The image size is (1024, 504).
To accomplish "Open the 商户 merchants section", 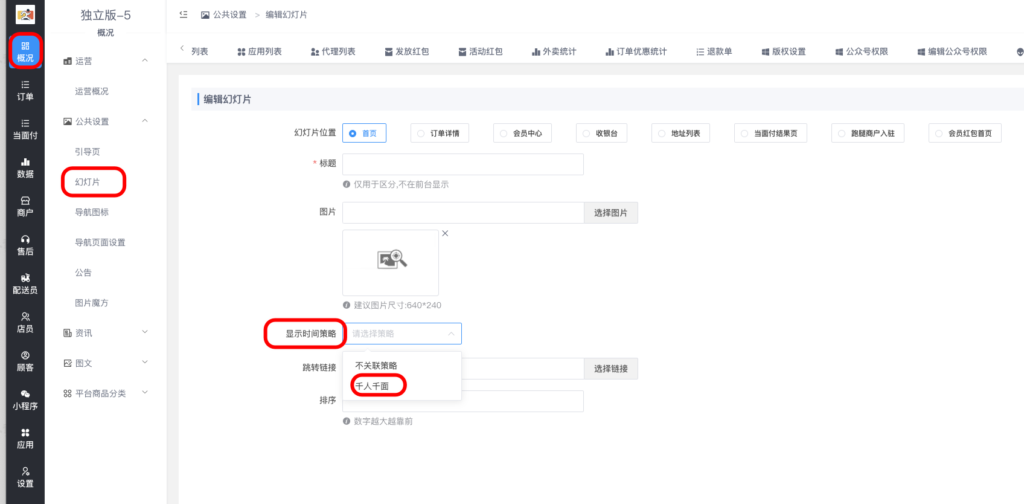I will [x=25, y=206].
